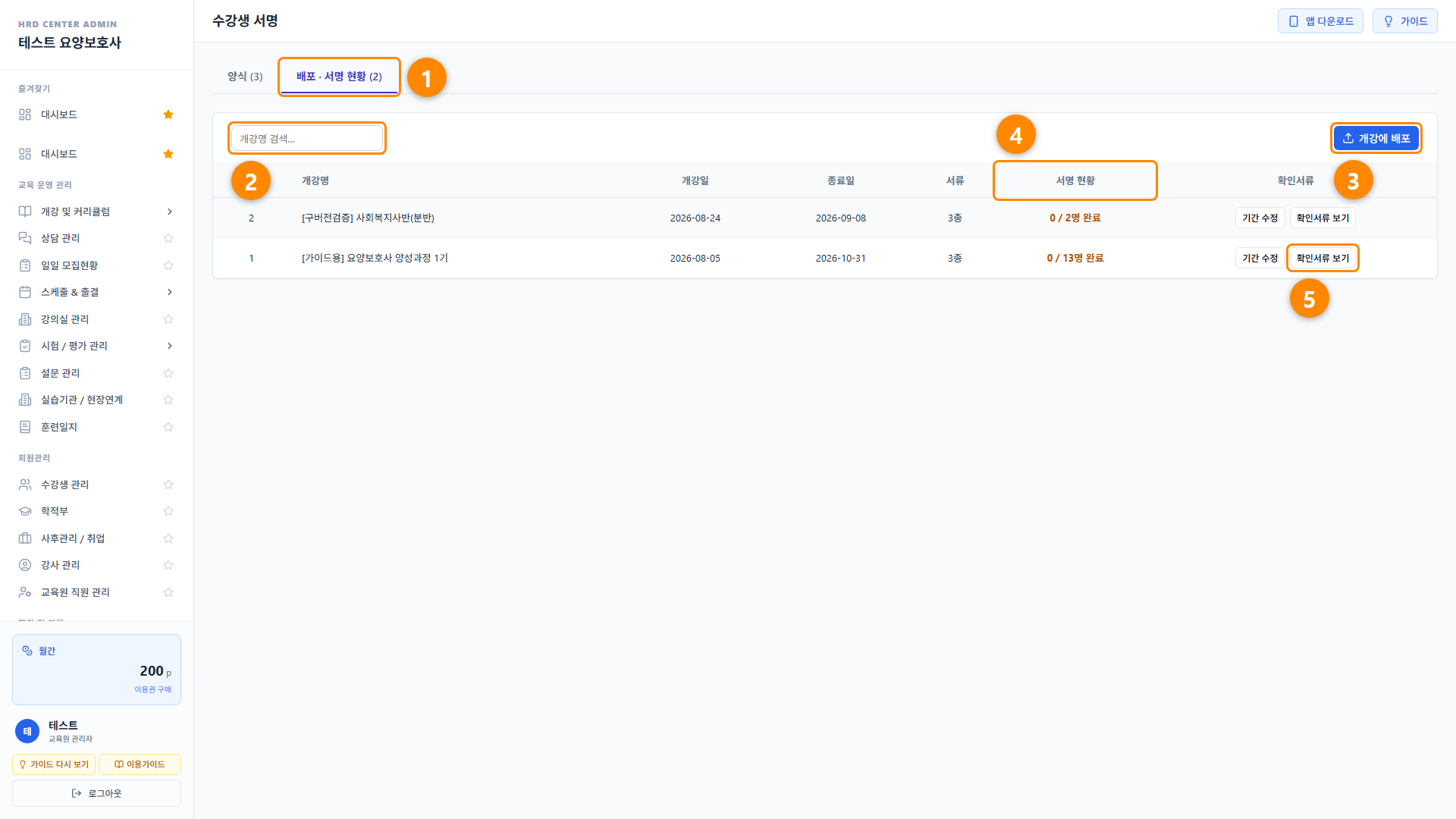Click the 일일 모집현황 clipboard icon
The image size is (1456, 819).
(25, 265)
